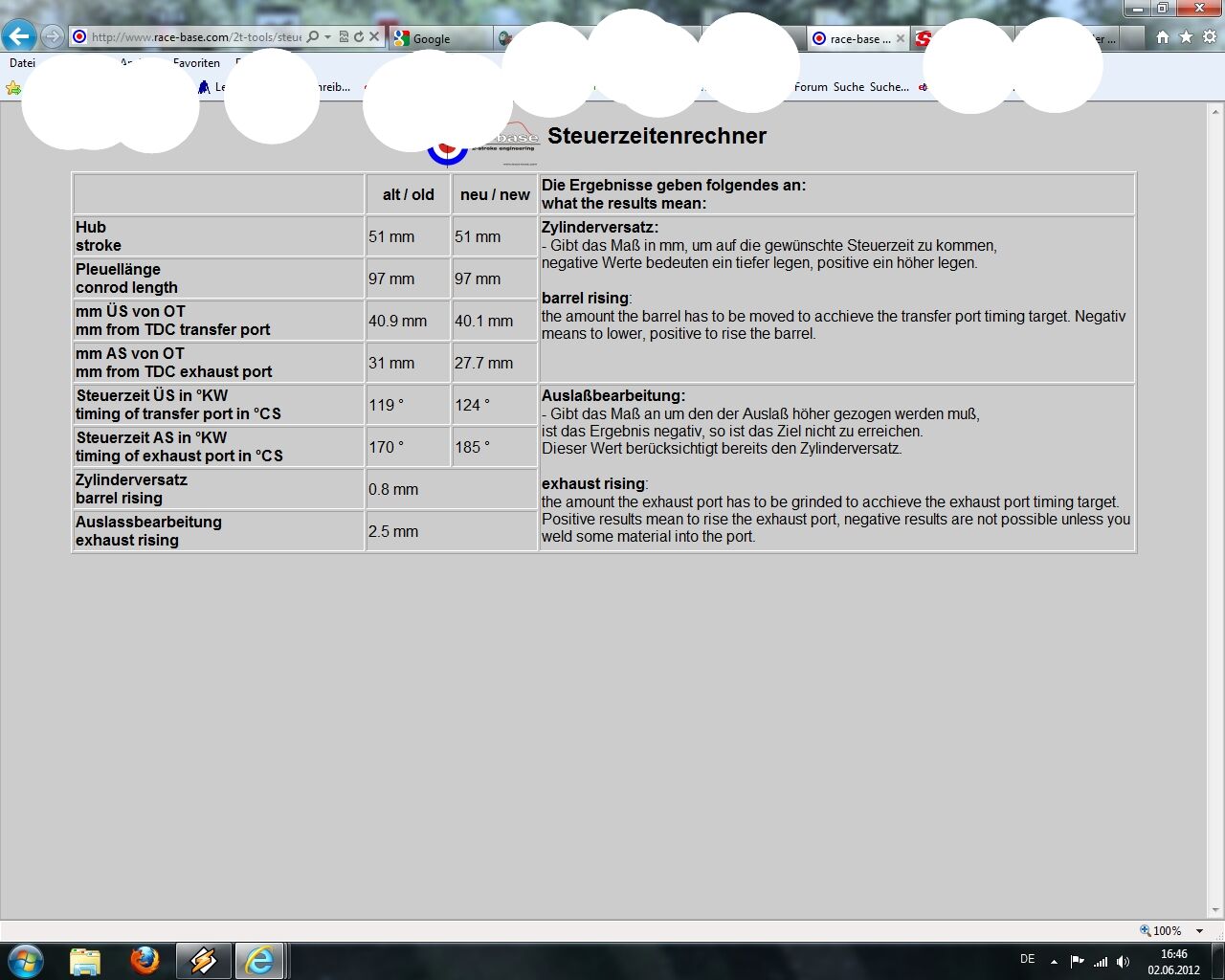Open Favorites with the star icon
Screen dimensions: 1225x980
pos(1186,37)
